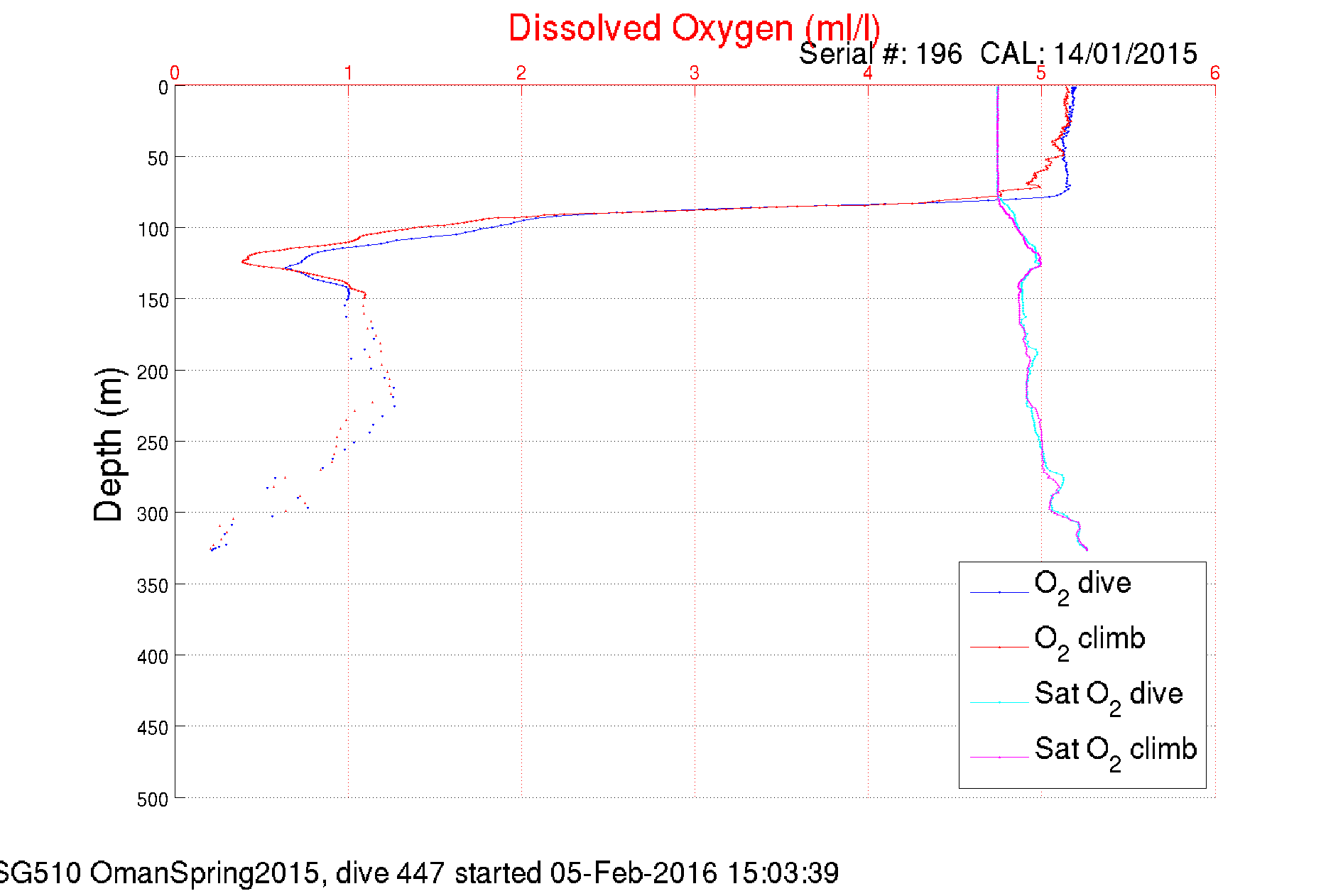
Task: Click the red oxygen axis label '6'
Action: pyautogui.click(x=1215, y=72)
